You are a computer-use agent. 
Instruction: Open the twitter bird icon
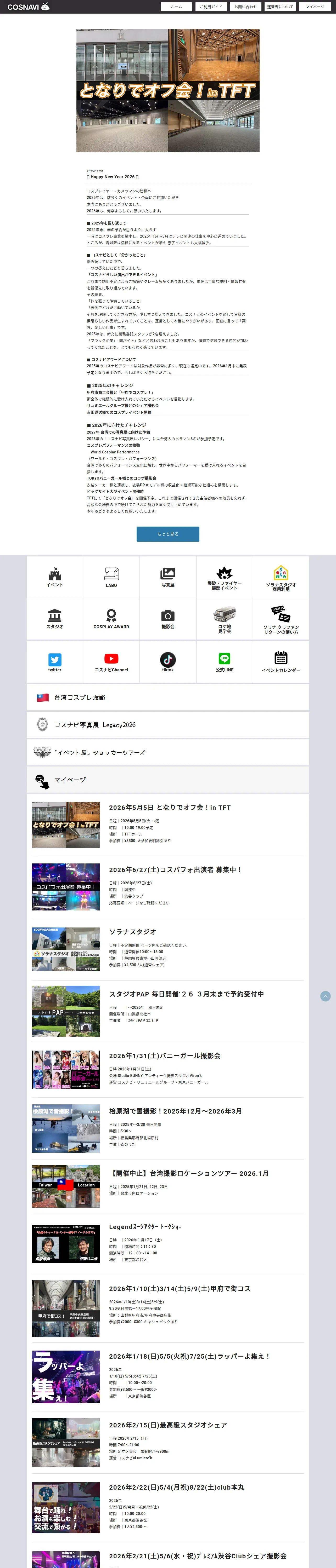pyautogui.click(x=55, y=659)
